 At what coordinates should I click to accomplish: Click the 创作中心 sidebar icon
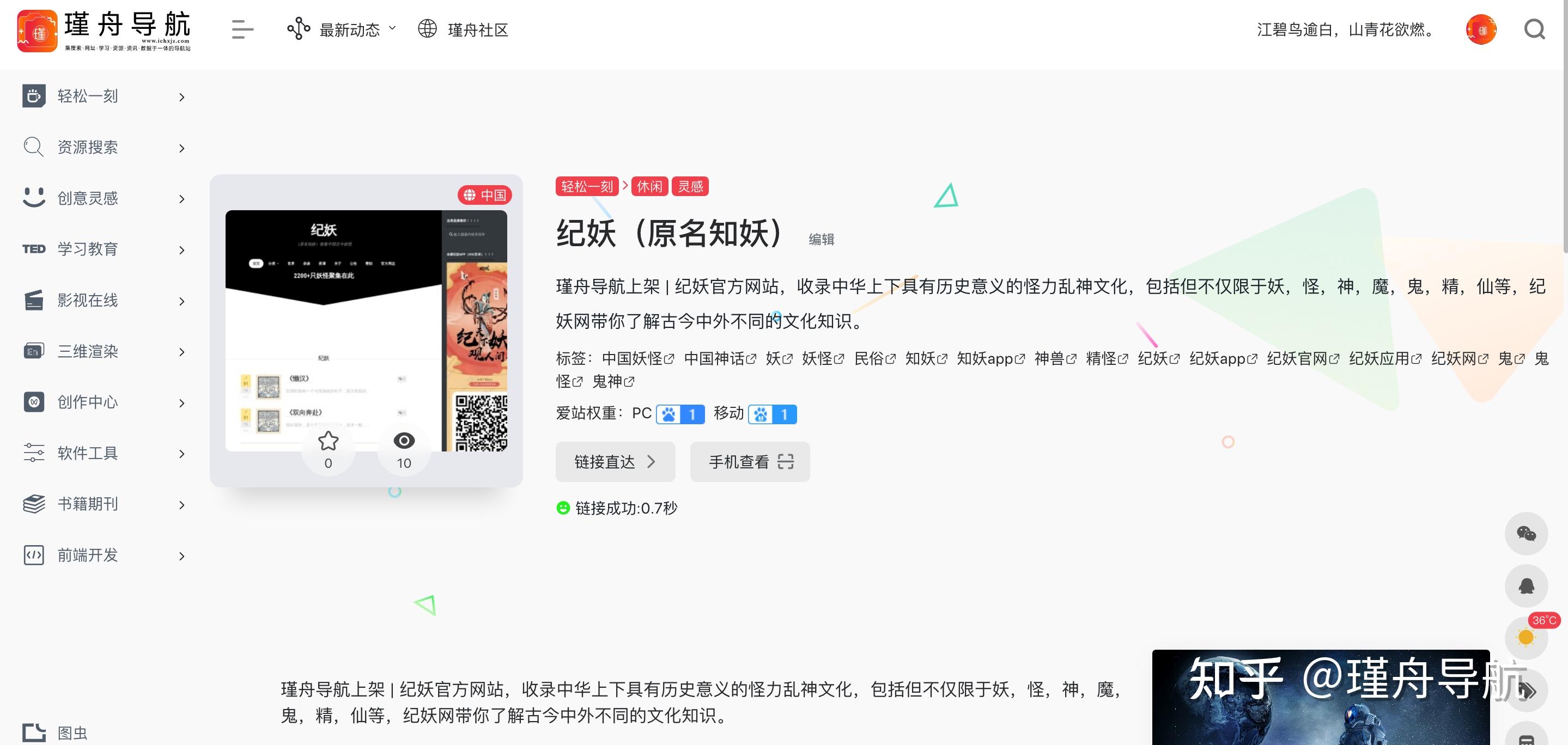pos(33,402)
